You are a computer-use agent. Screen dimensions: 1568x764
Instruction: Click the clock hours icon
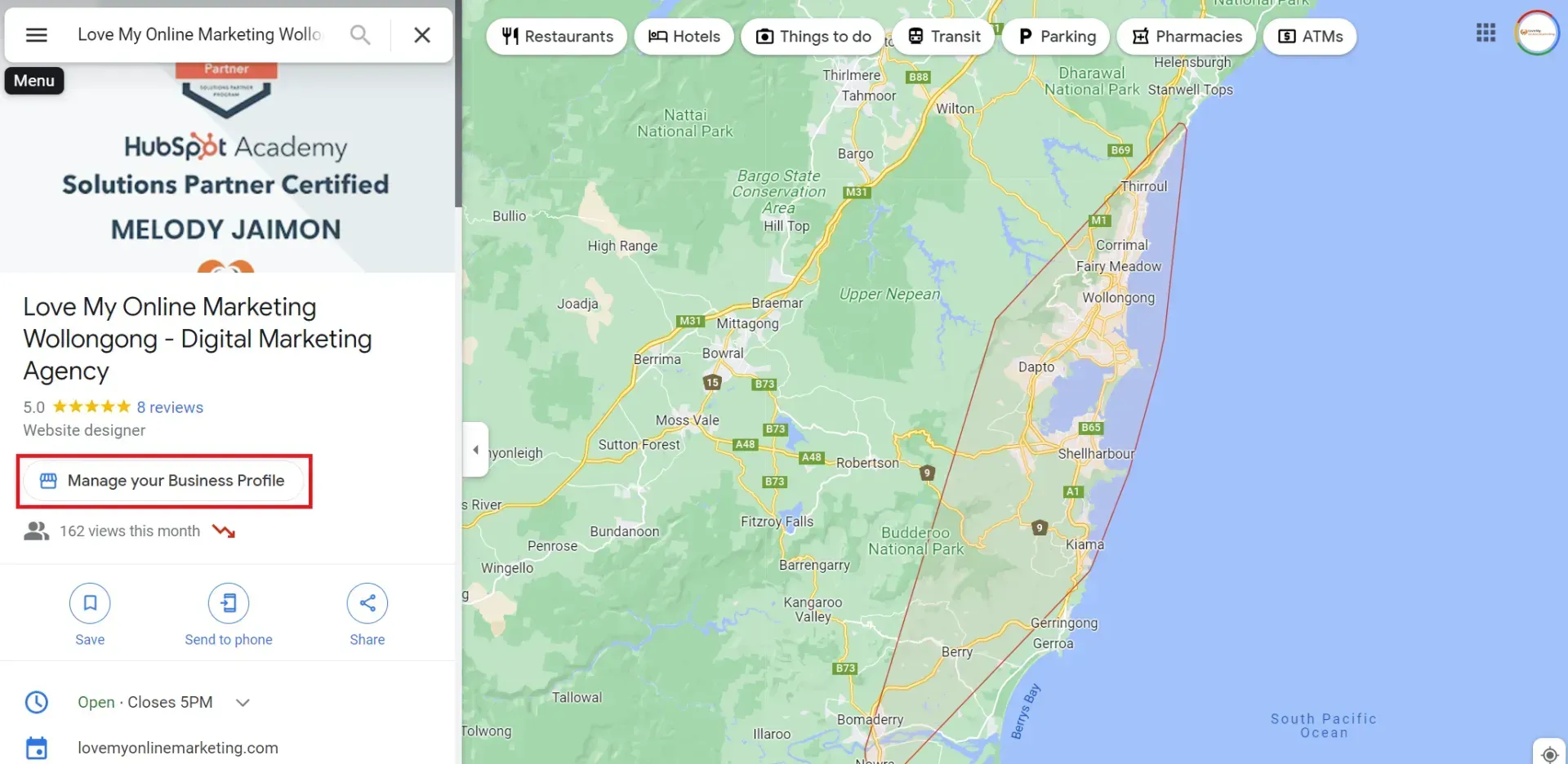pos(37,702)
